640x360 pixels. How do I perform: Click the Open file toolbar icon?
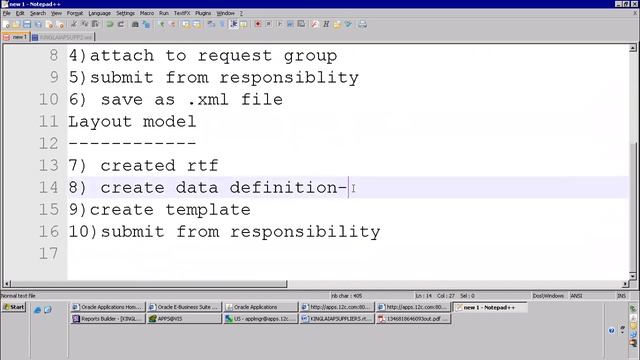coord(16,24)
